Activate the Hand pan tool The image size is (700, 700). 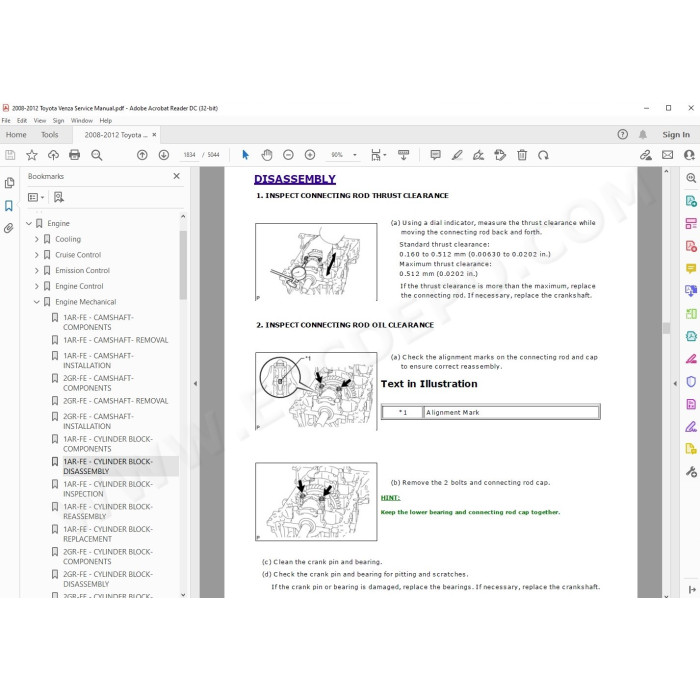(x=267, y=155)
